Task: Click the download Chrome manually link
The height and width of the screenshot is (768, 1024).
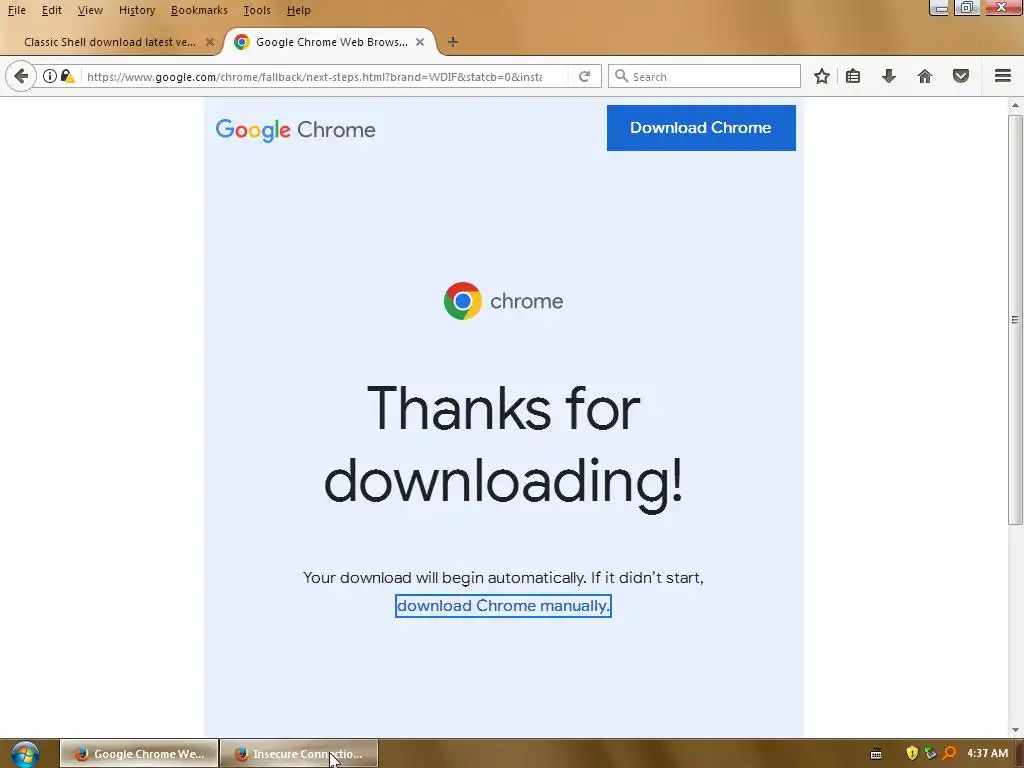Action: pyautogui.click(x=503, y=606)
